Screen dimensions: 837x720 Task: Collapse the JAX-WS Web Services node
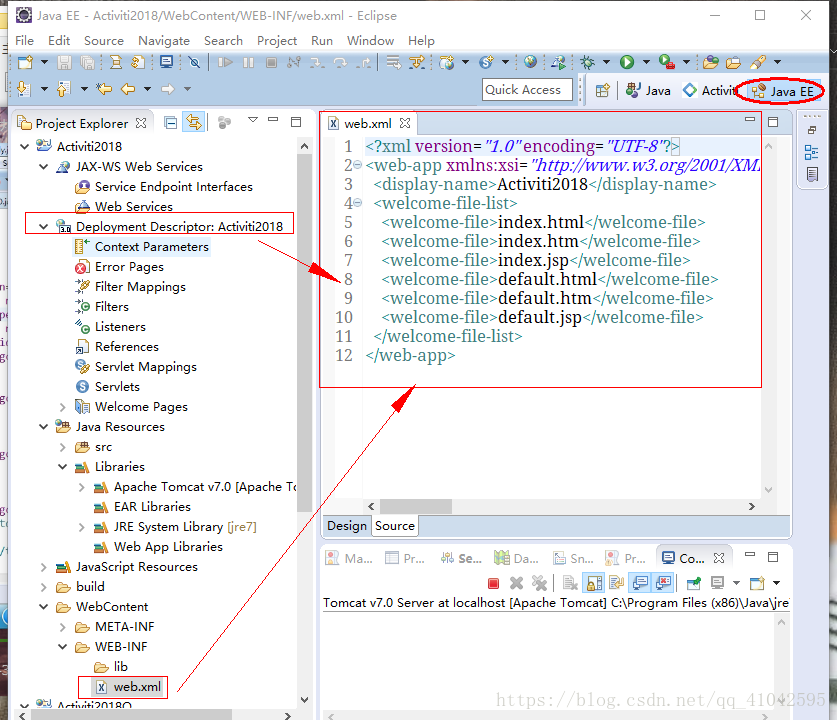pyautogui.click(x=44, y=167)
